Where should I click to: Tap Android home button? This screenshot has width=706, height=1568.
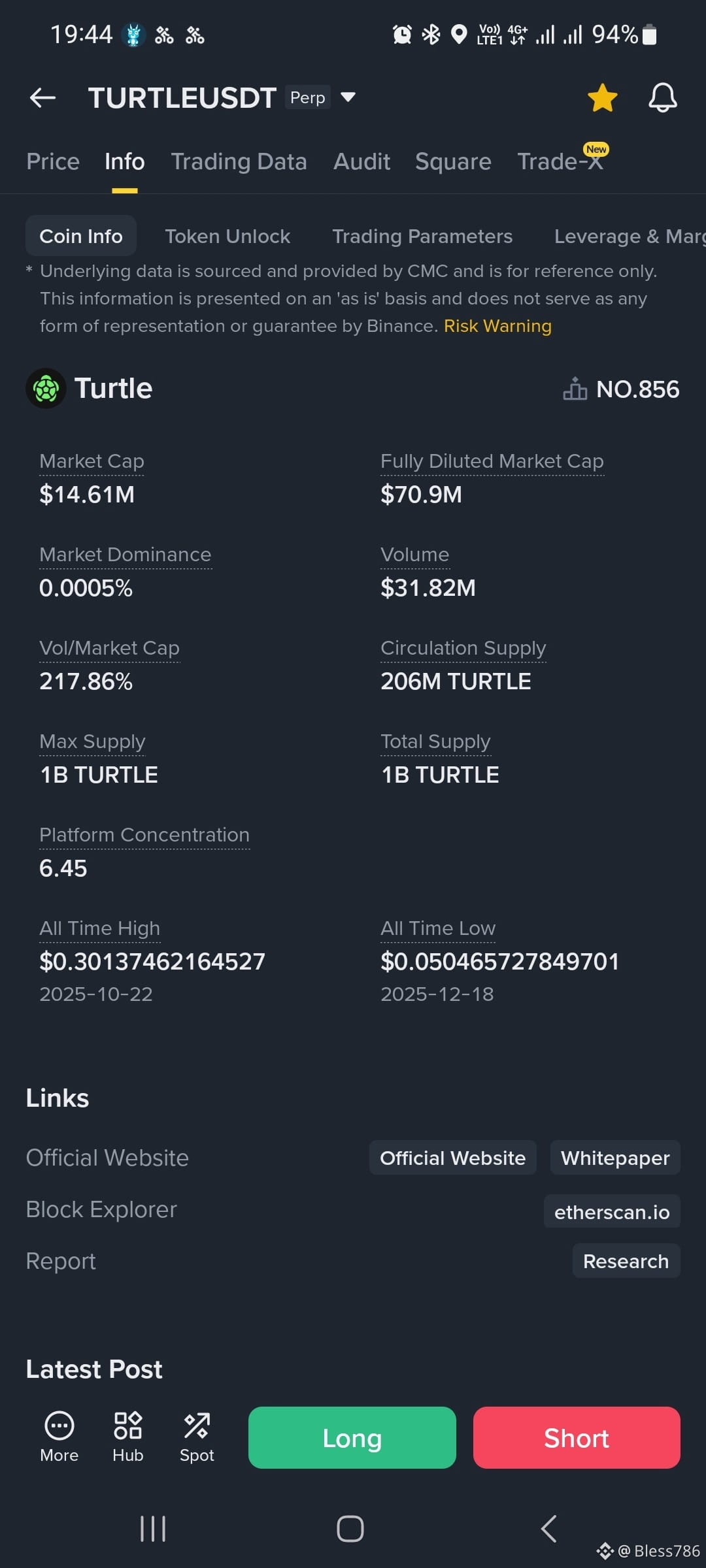[x=350, y=1529]
